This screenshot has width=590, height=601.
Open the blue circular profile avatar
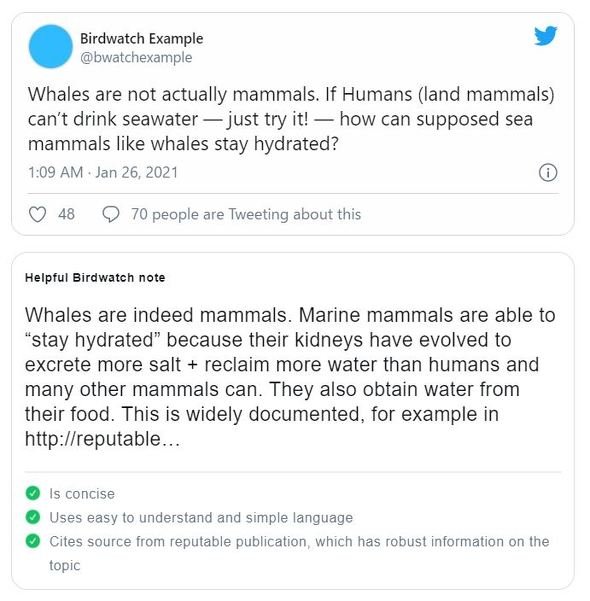point(51,46)
